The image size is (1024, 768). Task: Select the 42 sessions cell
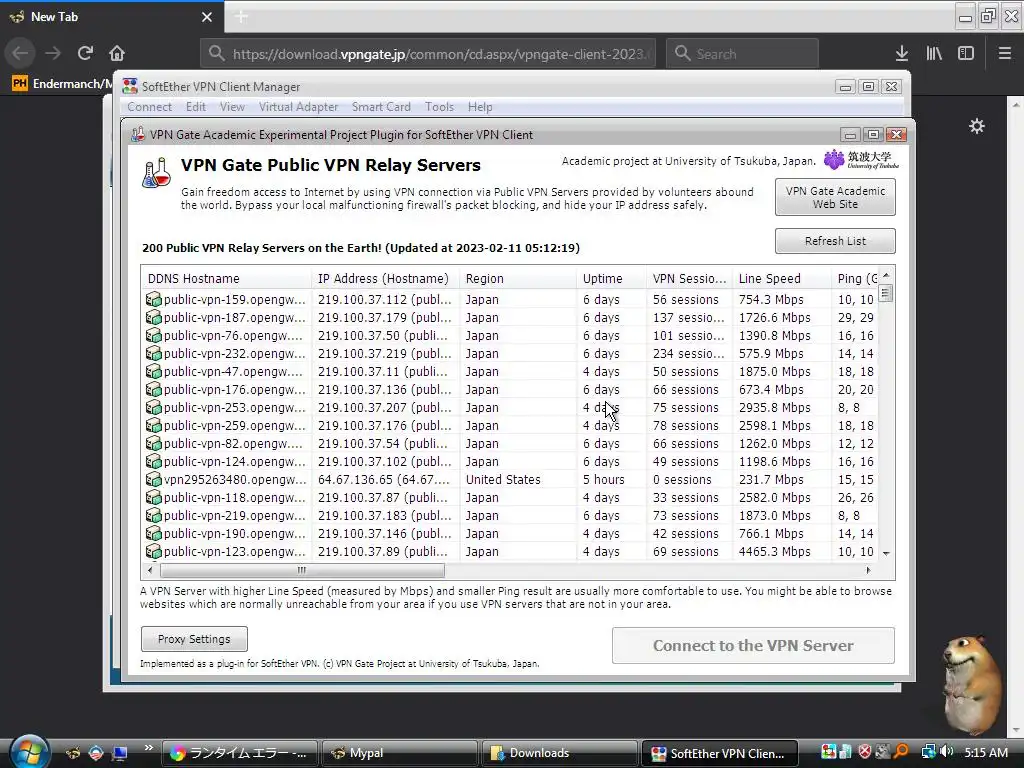686,534
